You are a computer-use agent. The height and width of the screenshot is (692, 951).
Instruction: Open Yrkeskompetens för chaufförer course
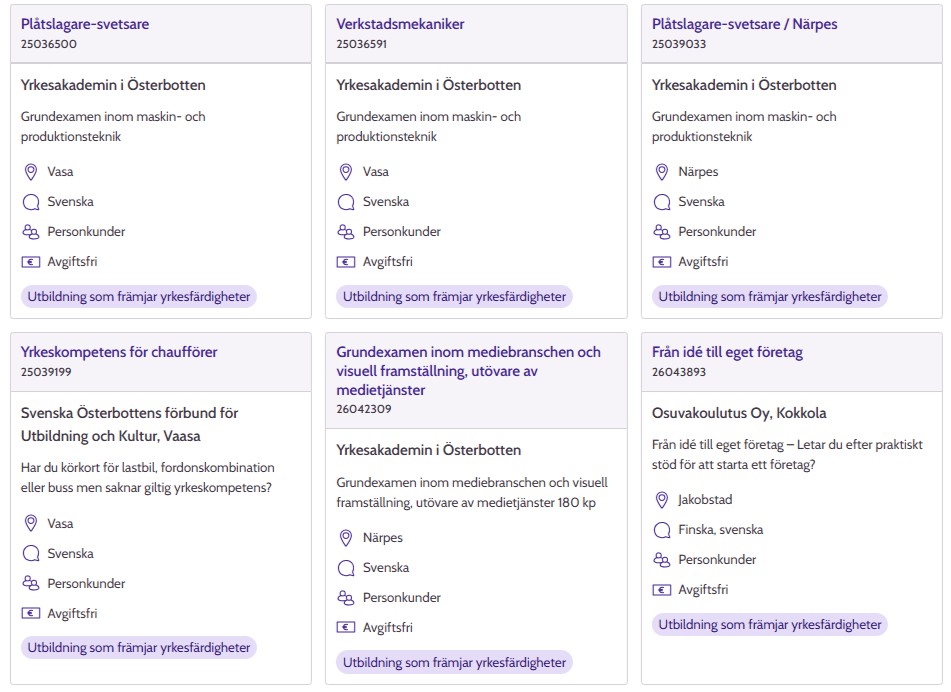(x=119, y=352)
